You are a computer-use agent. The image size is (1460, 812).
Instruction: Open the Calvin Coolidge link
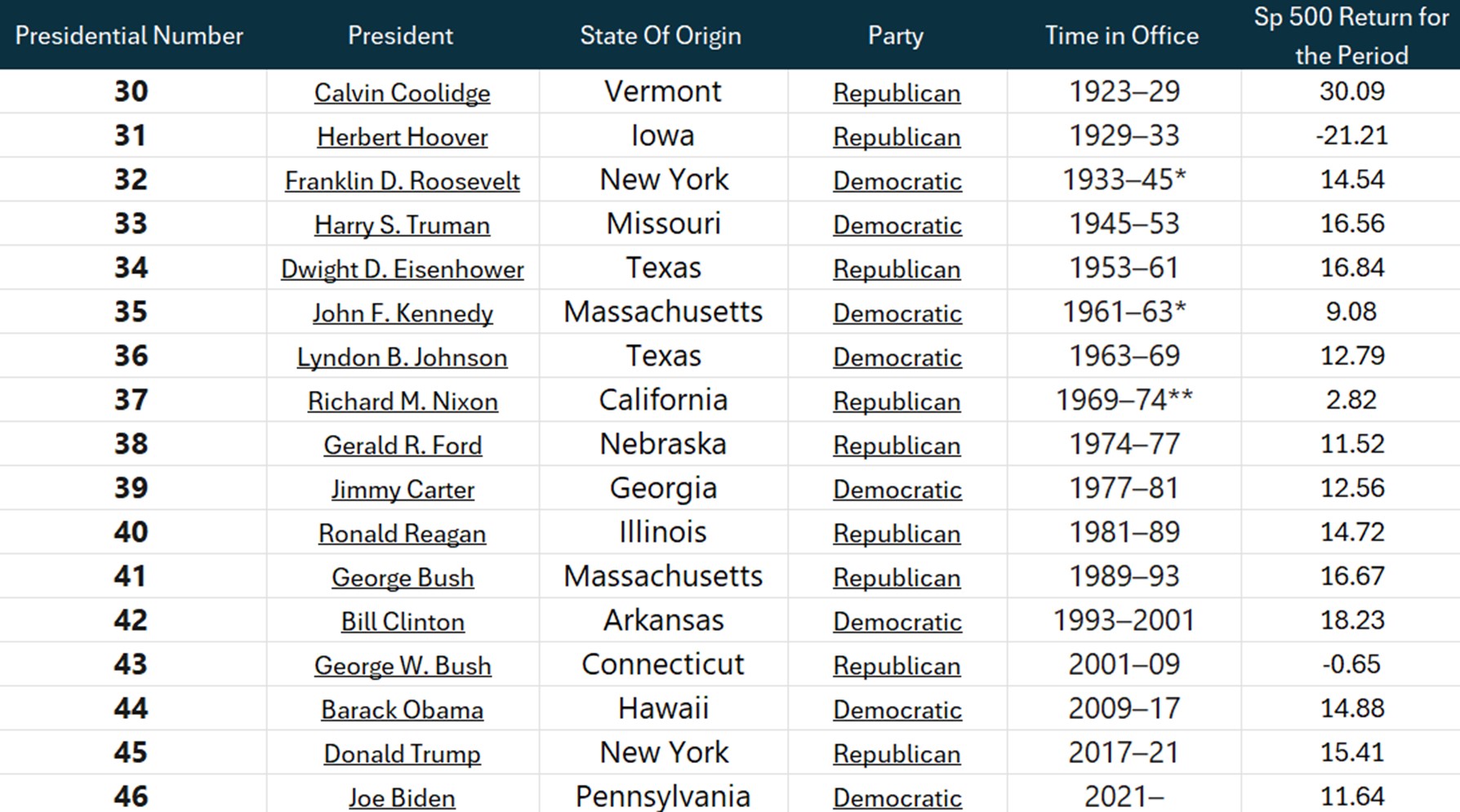click(x=402, y=93)
